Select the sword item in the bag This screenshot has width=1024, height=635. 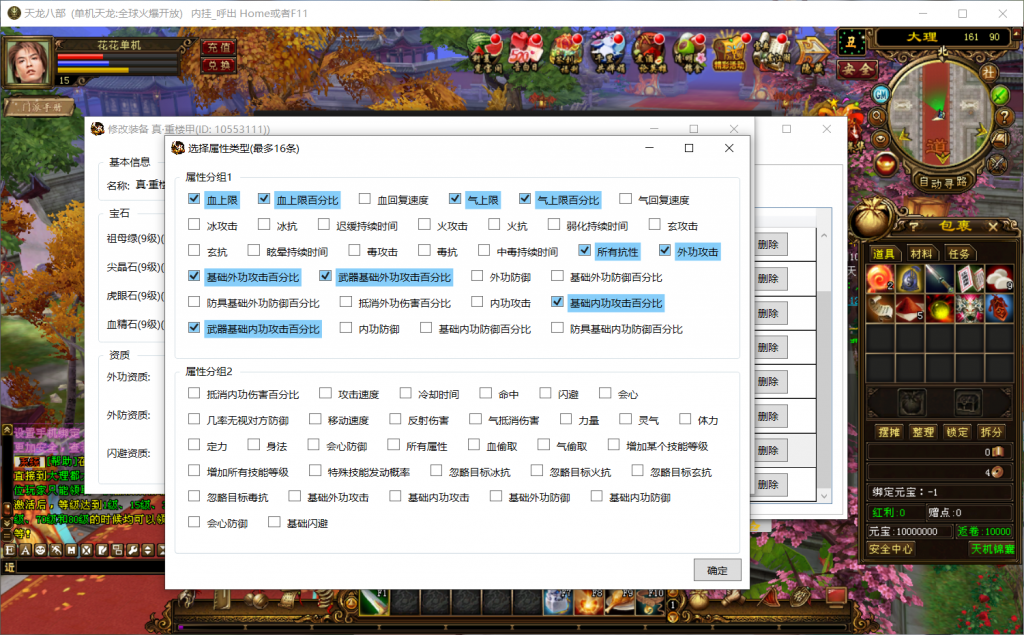940,280
